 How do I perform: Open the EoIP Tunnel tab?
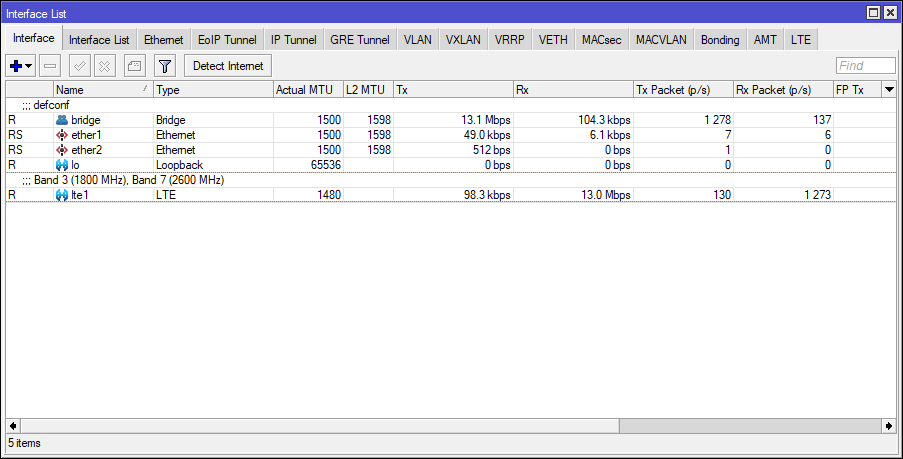(227, 40)
